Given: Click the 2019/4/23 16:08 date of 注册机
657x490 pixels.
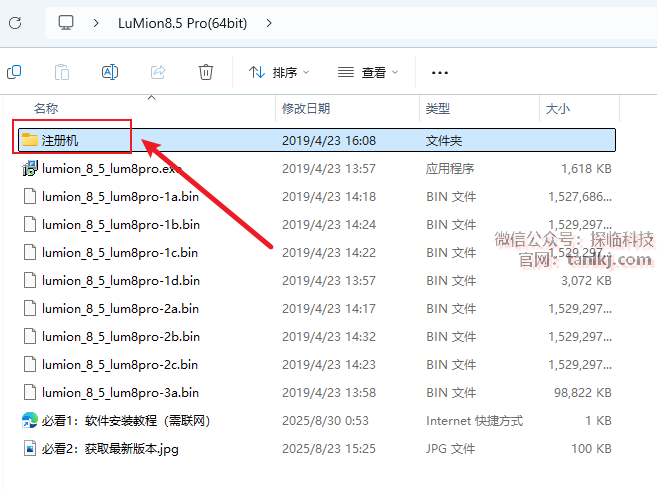Looking at the screenshot, I should click(x=329, y=140).
